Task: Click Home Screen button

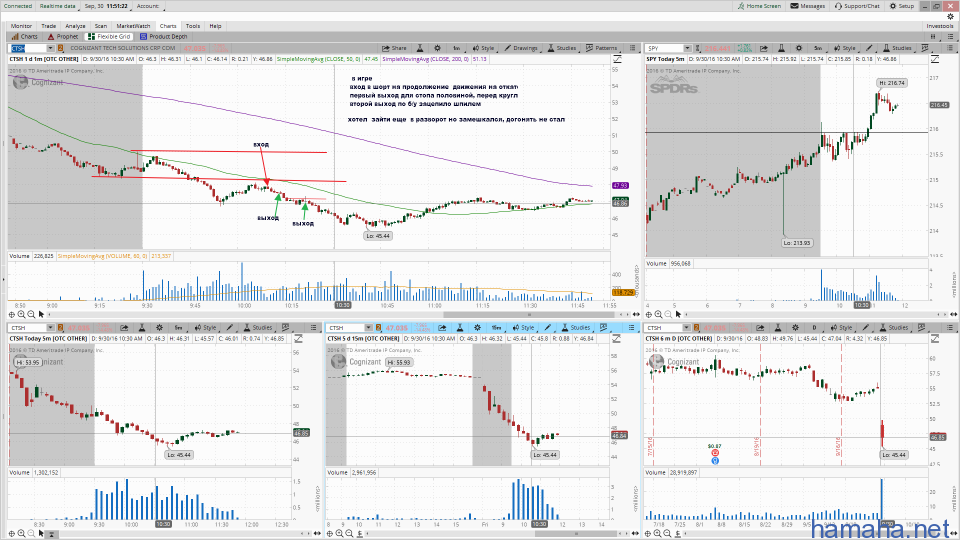Action: (x=759, y=6)
